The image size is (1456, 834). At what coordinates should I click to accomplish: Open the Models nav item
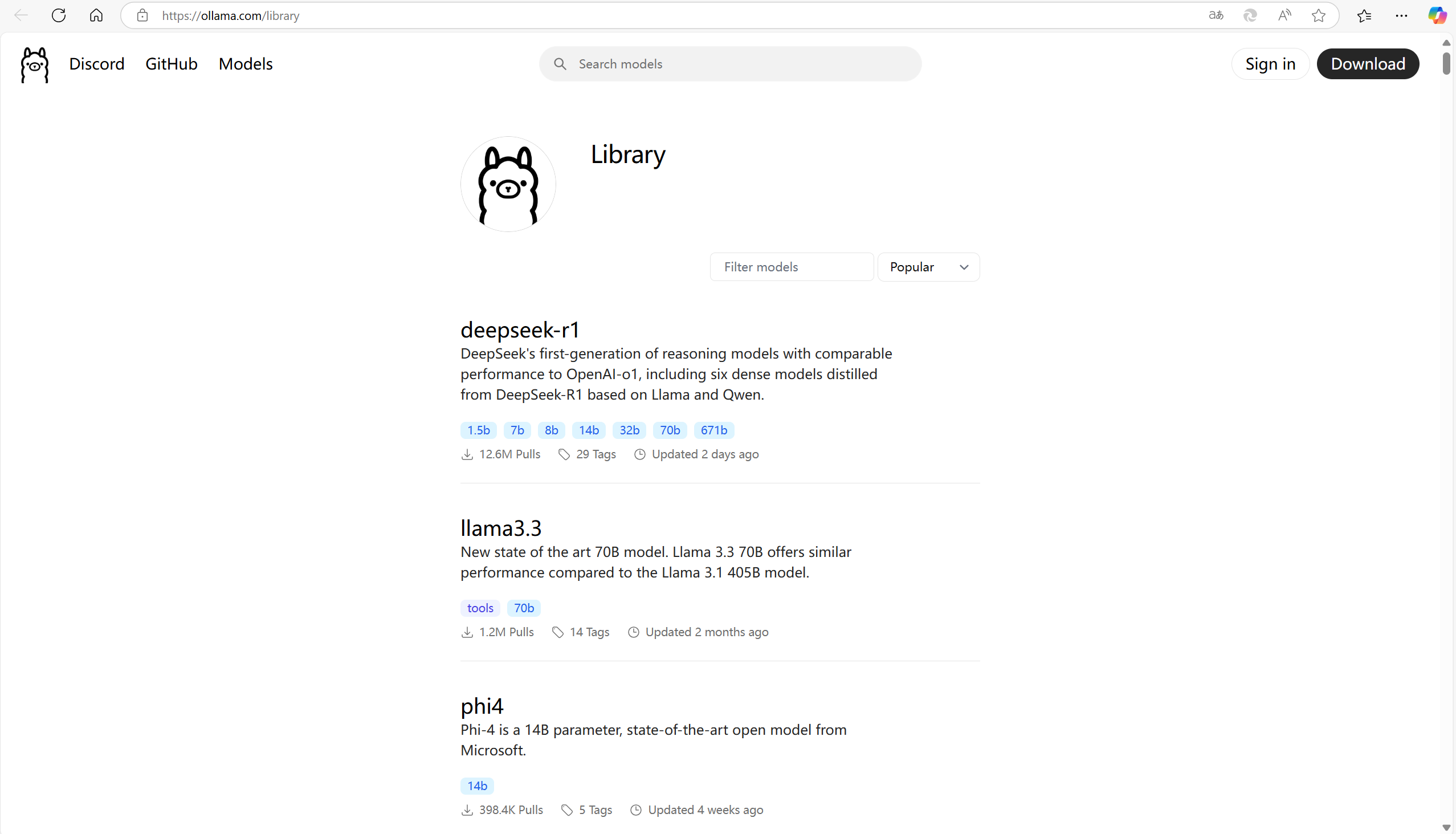pos(245,64)
